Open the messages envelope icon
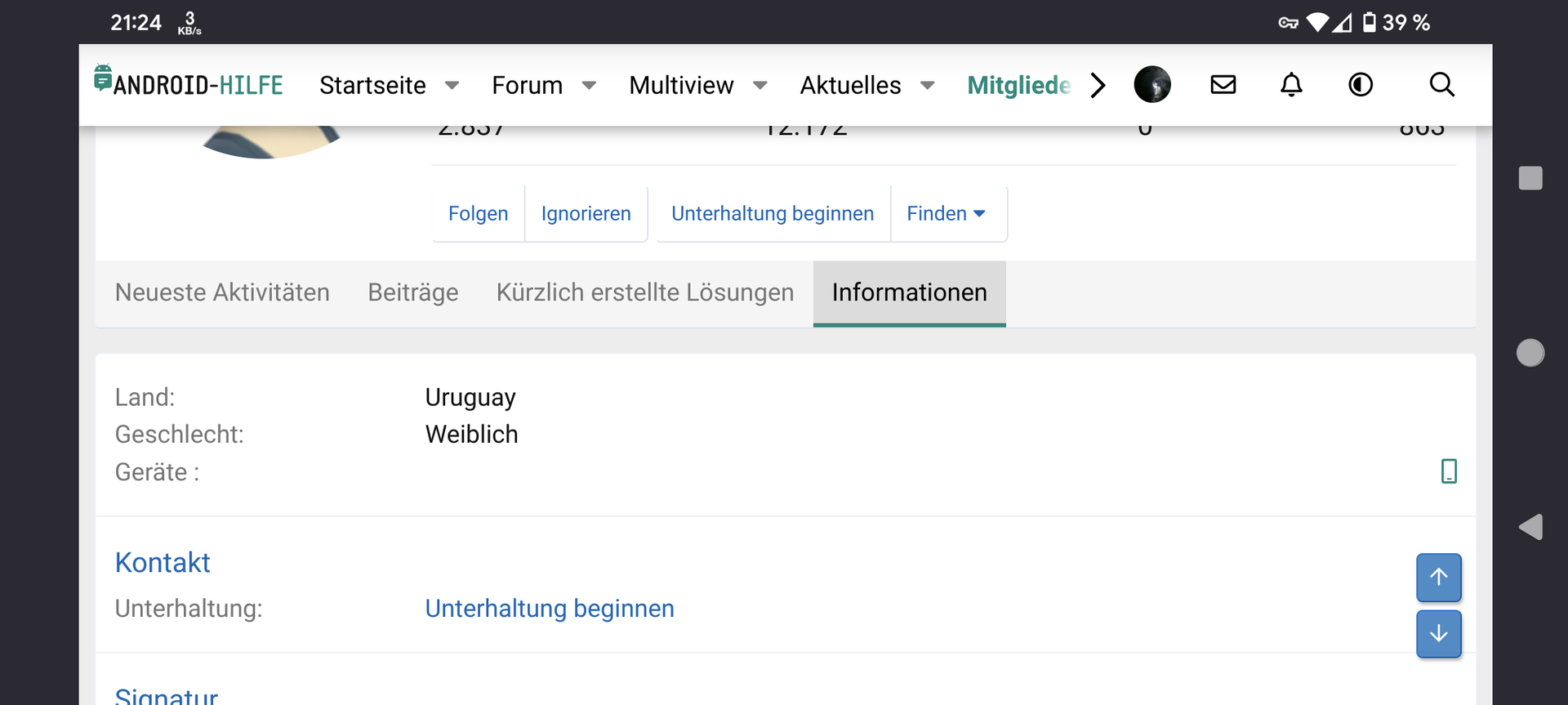Screen dimensions: 1568x705 tap(1223, 85)
